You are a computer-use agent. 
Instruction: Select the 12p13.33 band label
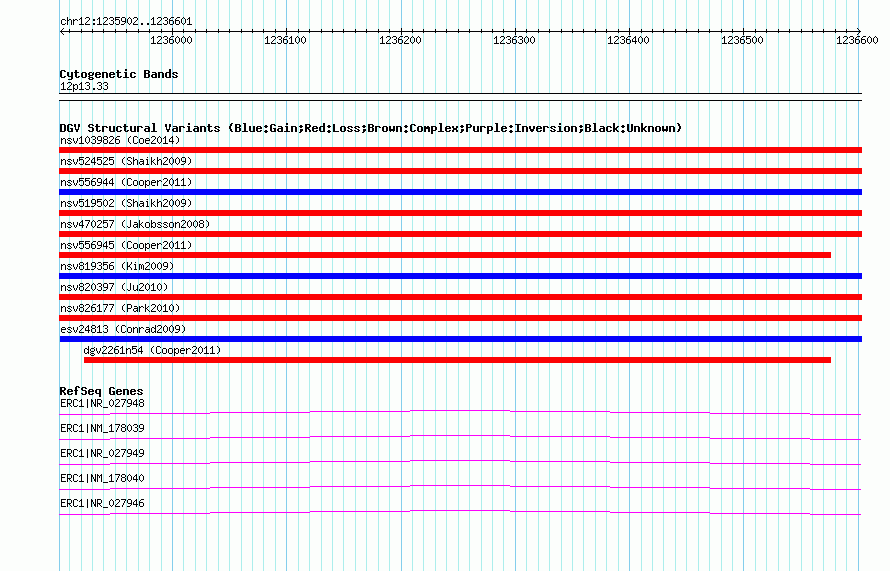coord(84,86)
